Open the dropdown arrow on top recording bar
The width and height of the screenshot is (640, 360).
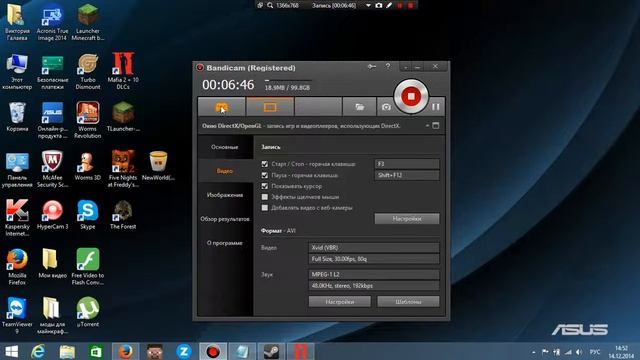[x=368, y=5]
